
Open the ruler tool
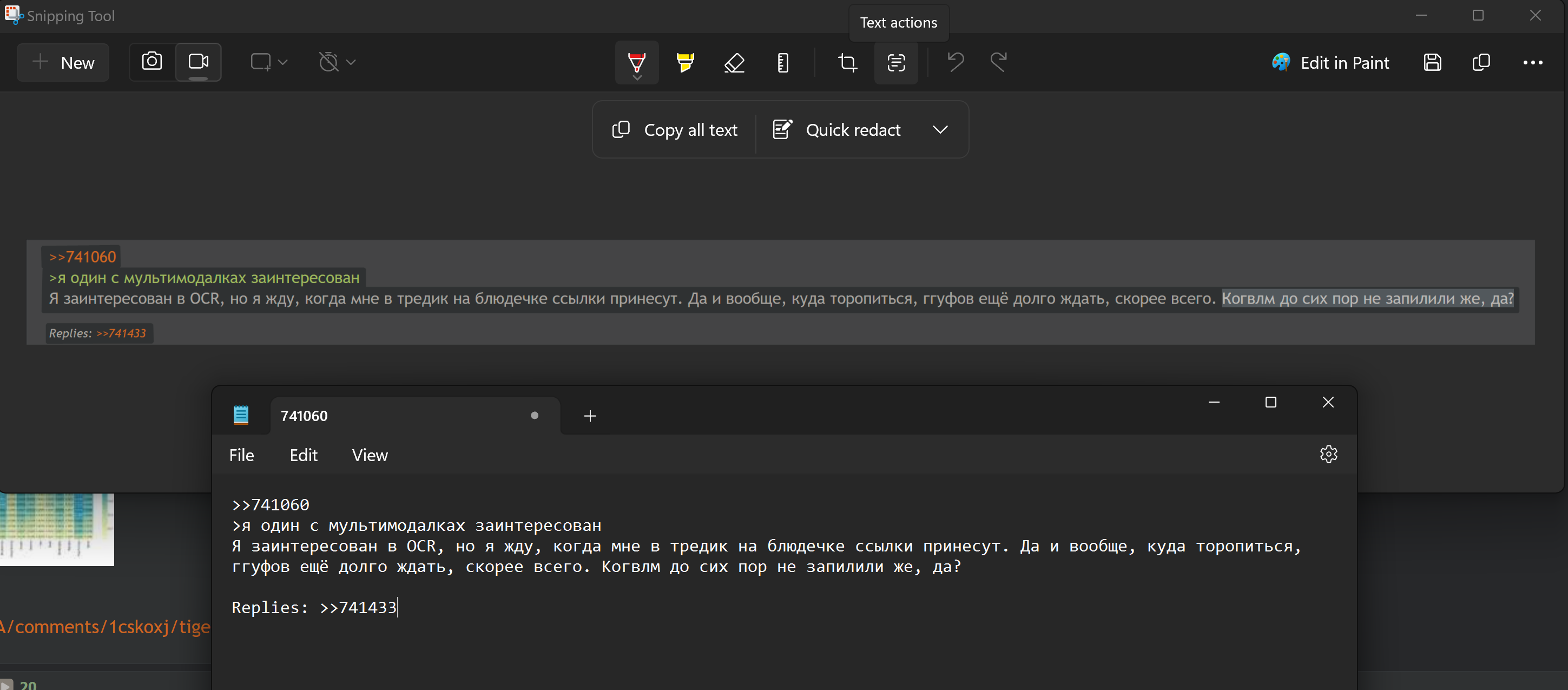coord(783,62)
